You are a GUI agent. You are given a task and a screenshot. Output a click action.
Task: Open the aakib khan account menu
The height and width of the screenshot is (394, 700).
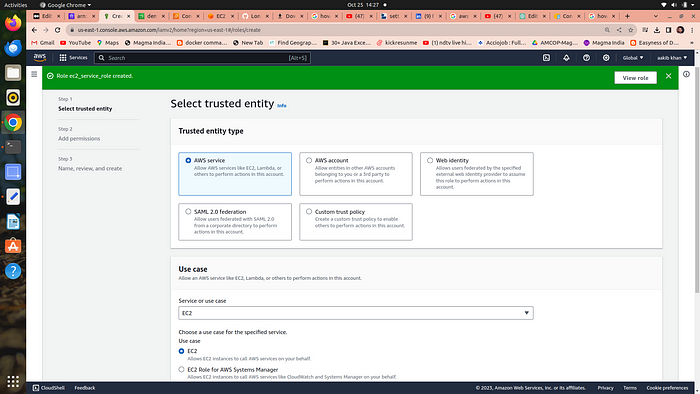[x=672, y=58]
